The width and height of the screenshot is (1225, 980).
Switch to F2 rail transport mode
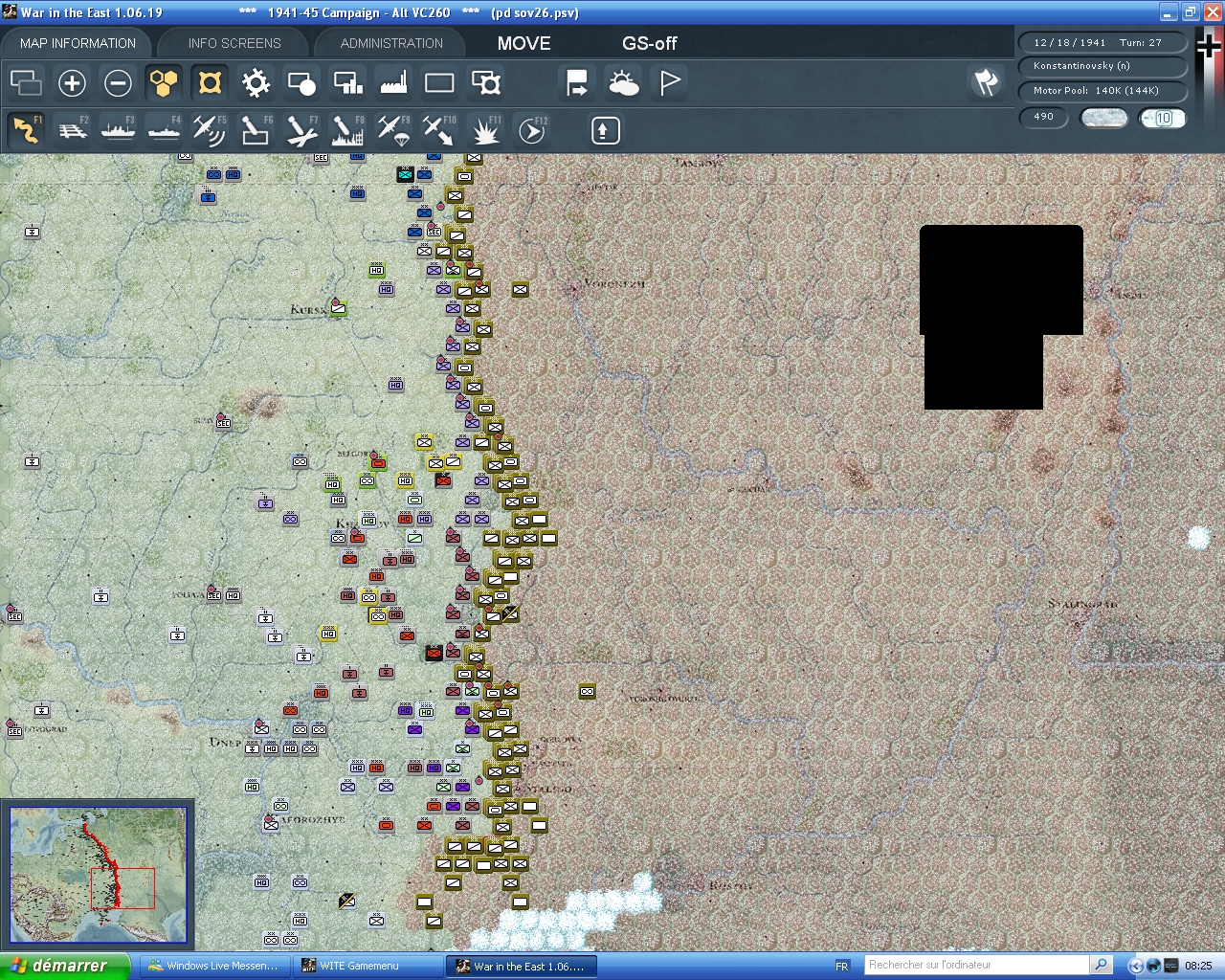(x=72, y=130)
